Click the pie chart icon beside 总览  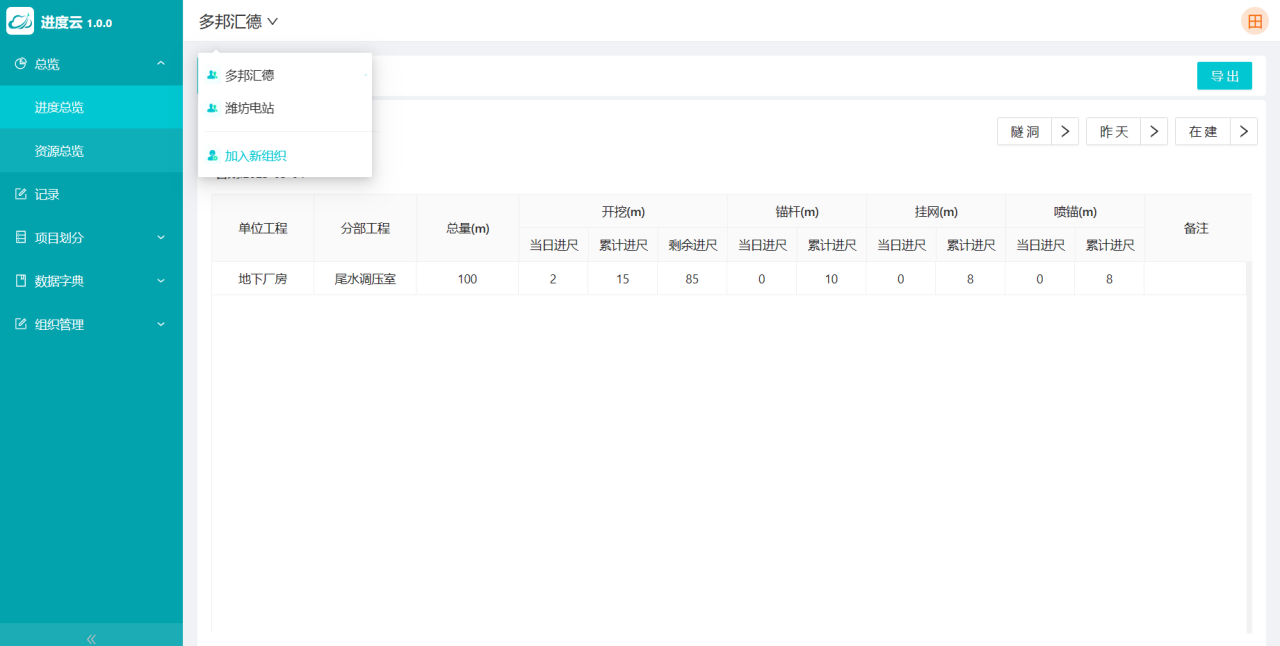click(20, 64)
